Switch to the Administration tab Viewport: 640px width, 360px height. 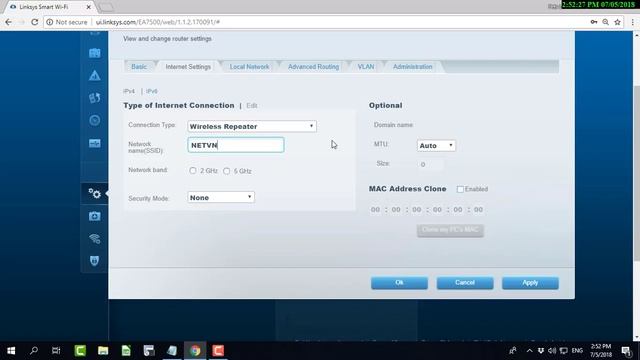[412, 67]
